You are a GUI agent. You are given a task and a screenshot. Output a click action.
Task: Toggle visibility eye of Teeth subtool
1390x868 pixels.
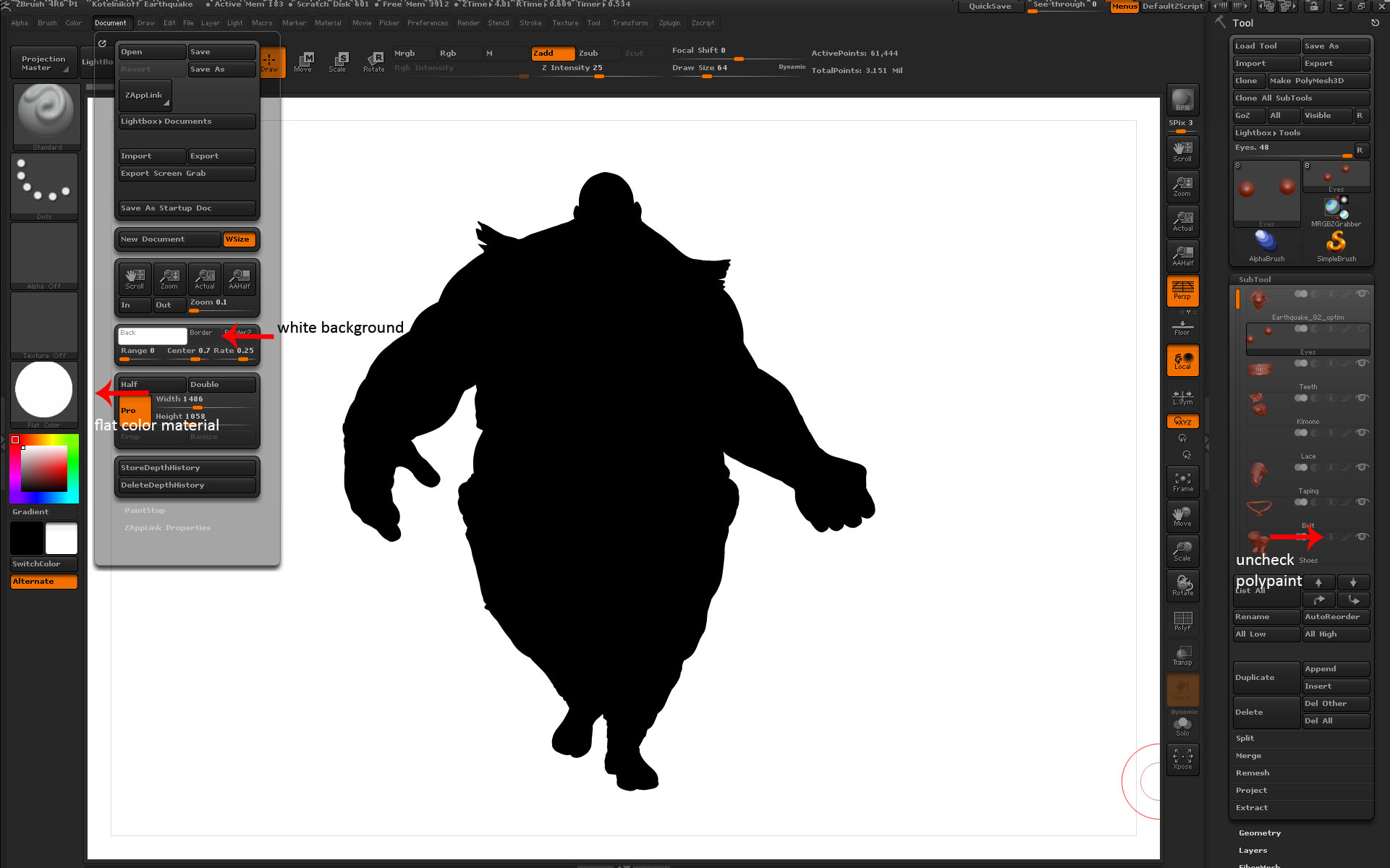pos(1362,363)
